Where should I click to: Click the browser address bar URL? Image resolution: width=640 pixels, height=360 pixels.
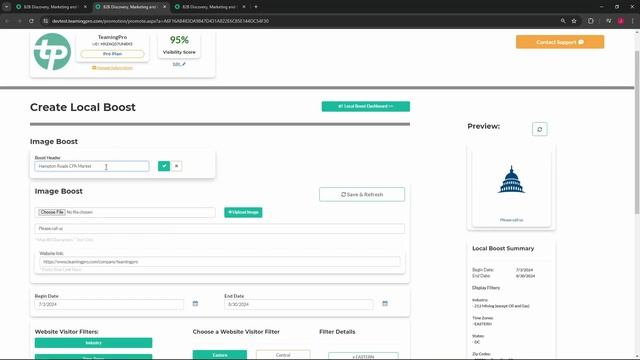[160, 21]
